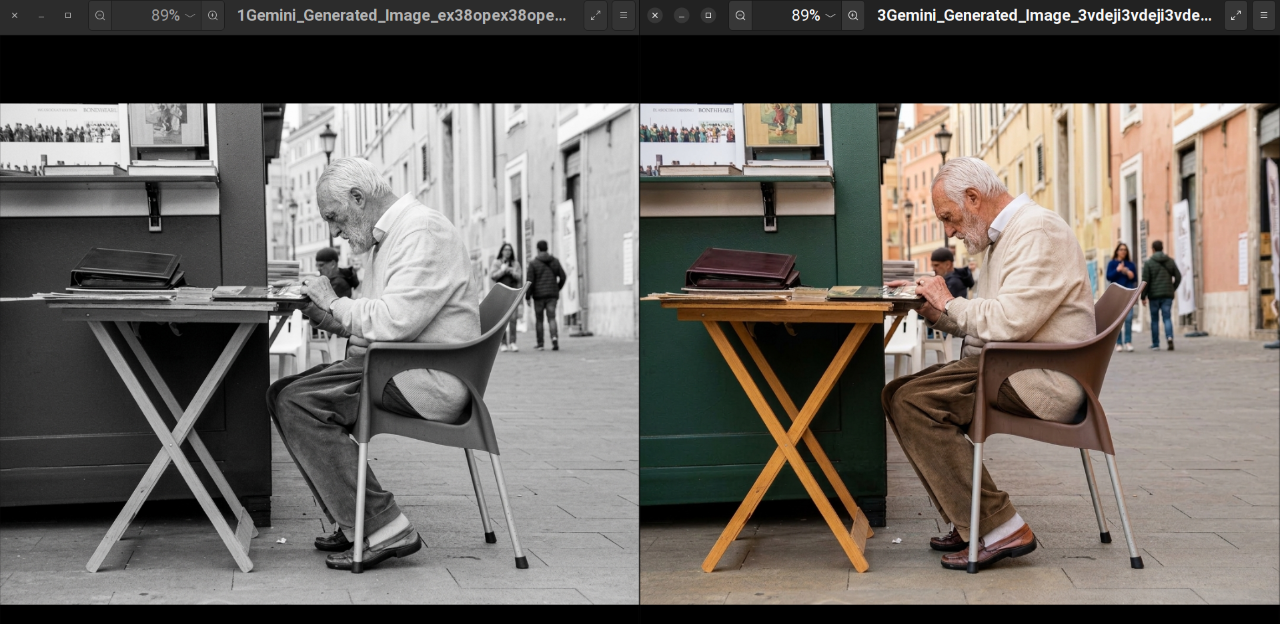Screen dimensions: 1280x624
Task: Toggle fullscreen for the color image viewer
Action: (1236, 16)
